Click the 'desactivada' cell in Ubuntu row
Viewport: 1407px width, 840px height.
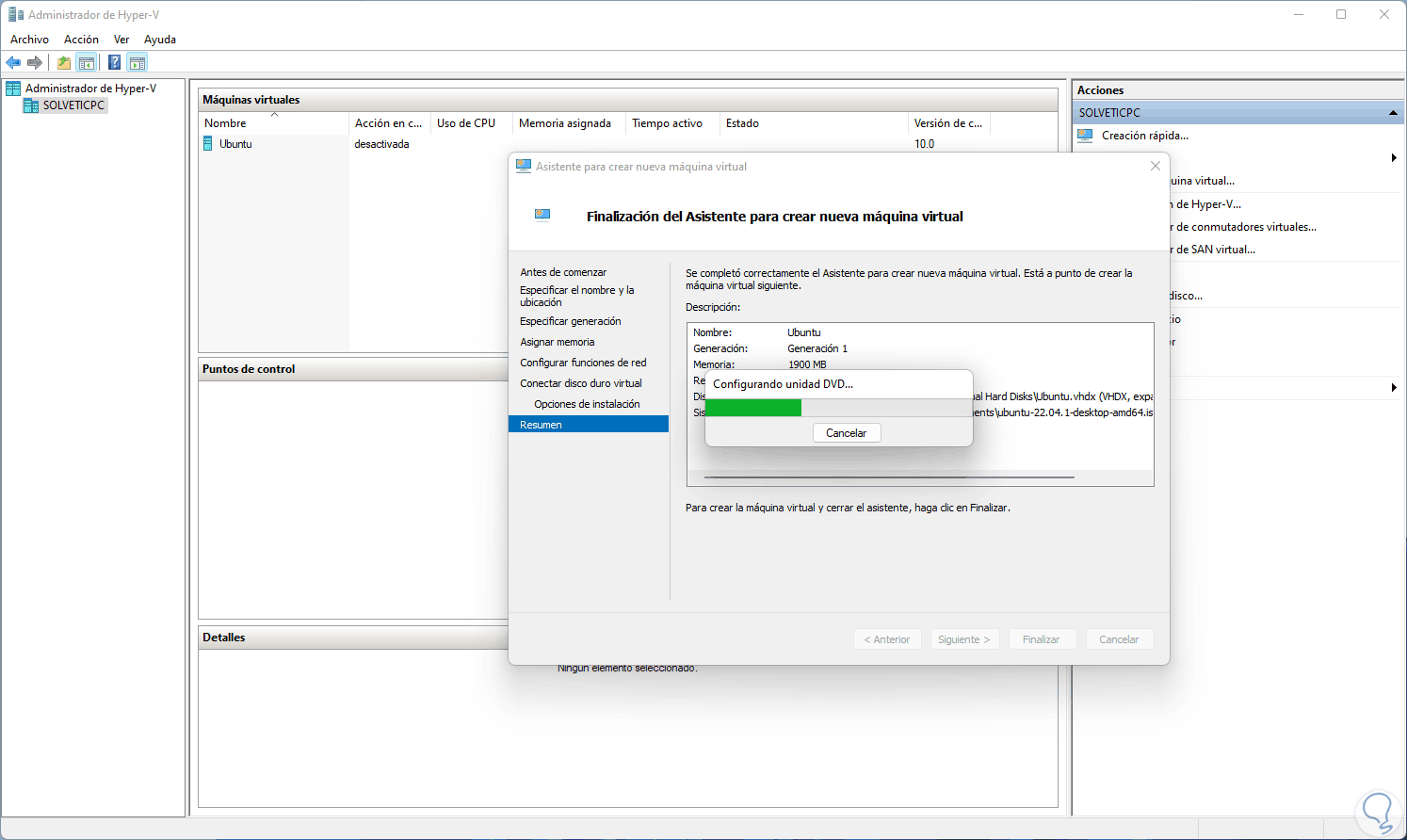(x=381, y=144)
